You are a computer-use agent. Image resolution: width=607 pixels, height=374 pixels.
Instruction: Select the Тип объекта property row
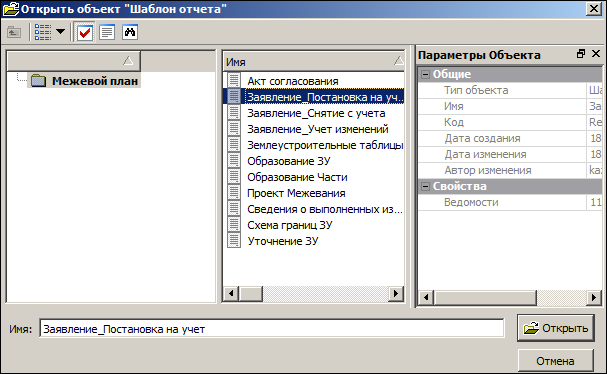[x=510, y=90]
